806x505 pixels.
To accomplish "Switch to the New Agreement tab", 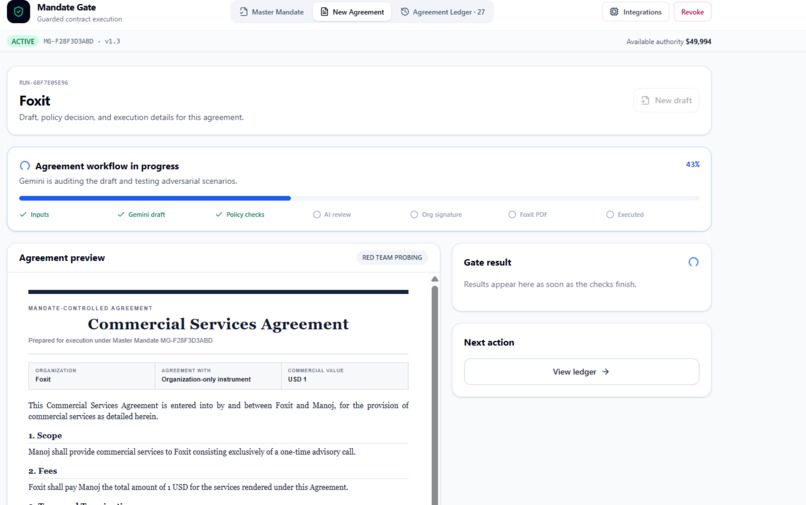I will [x=352, y=12].
